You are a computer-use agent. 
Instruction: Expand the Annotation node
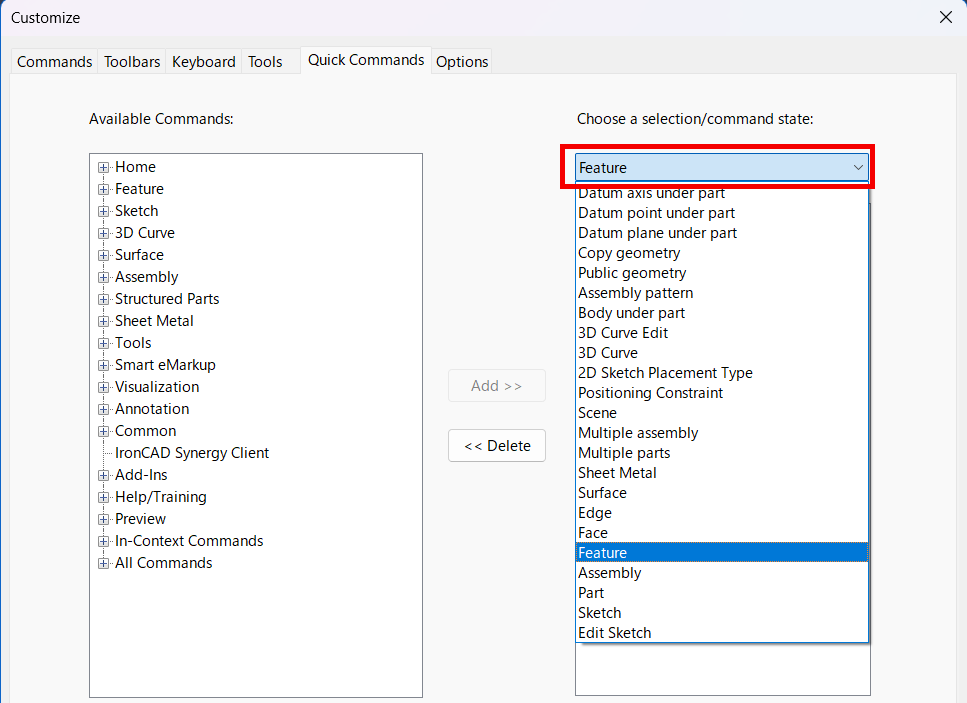click(x=104, y=409)
